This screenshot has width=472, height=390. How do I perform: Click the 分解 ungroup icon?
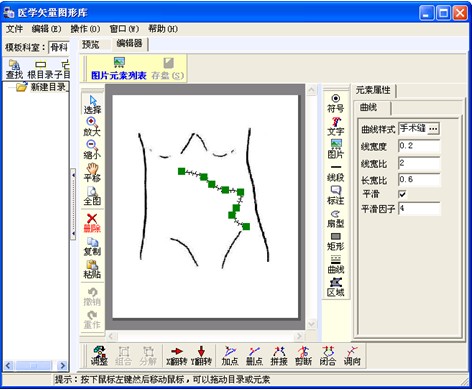point(148,356)
